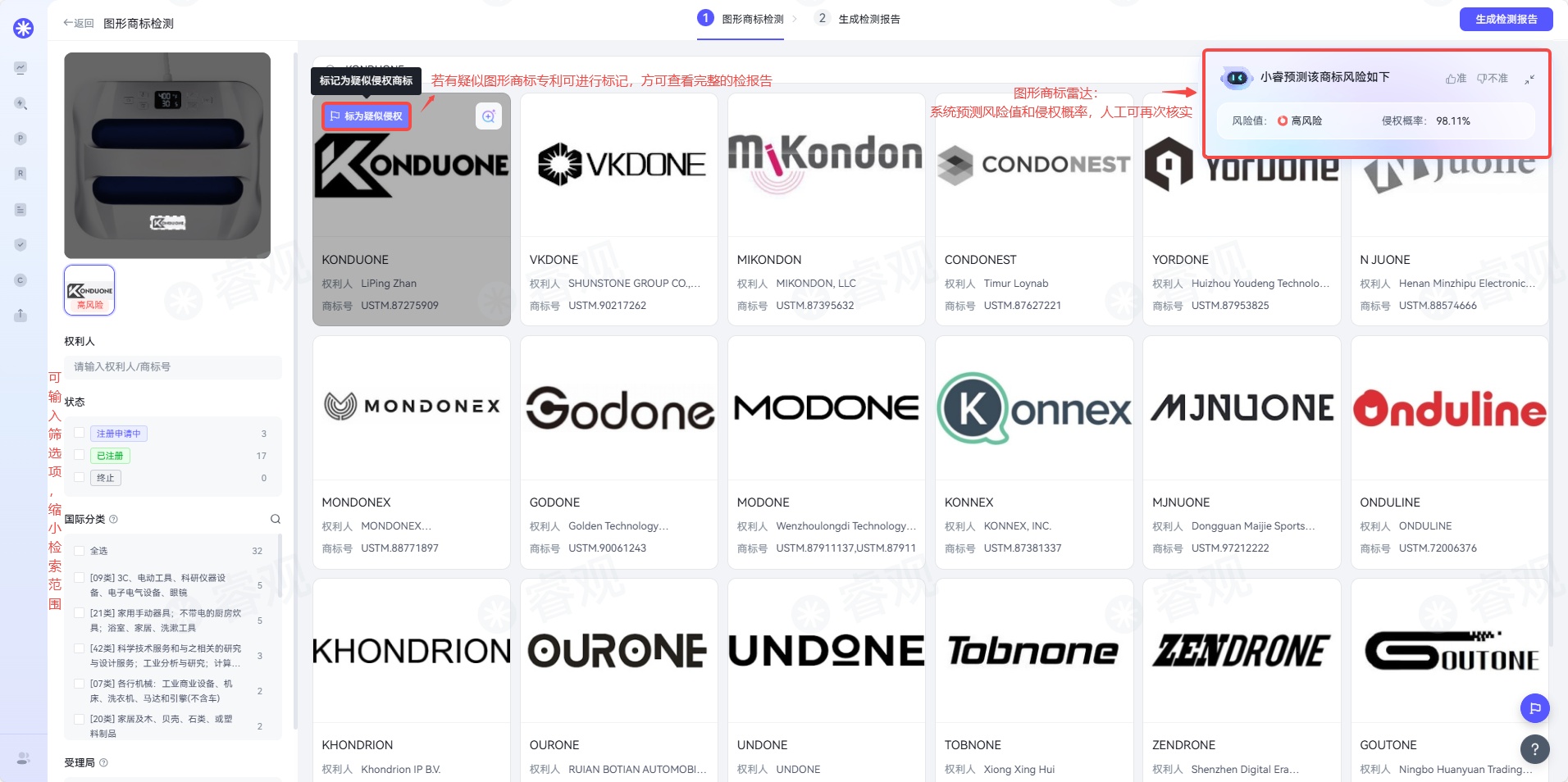This screenshot has height=782, width=1568.
Task: Tick the 全选 checkbox under 国际分类
Action: 80,551
